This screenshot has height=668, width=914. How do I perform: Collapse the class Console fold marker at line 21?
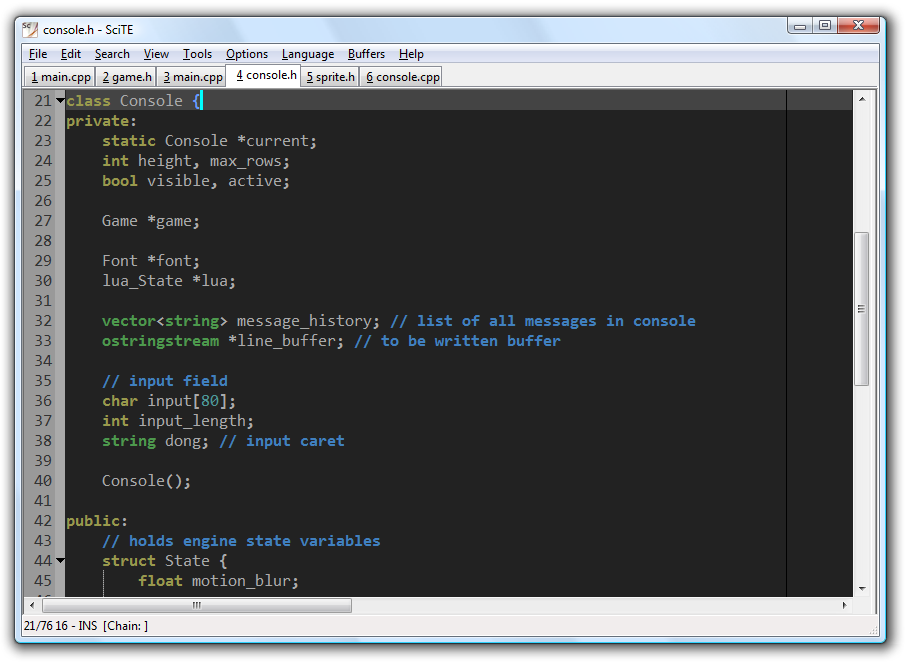point(60,101)
